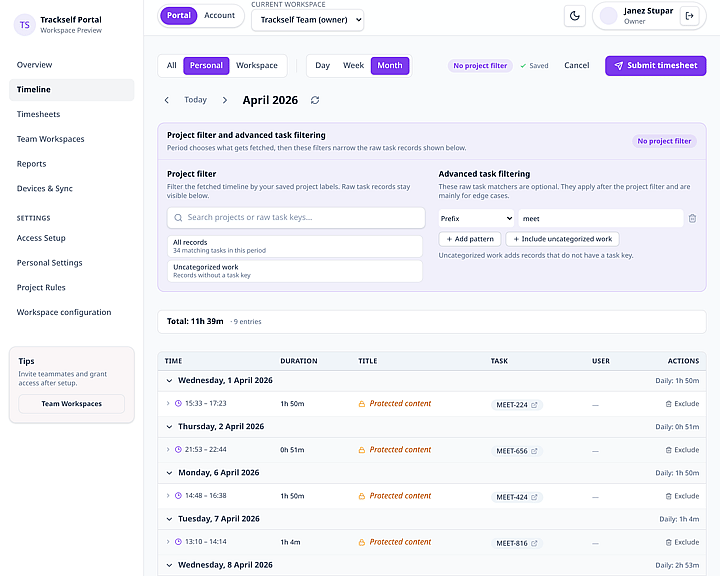Click the lock icon in the MEET-424 row
720x576 pixels.
tap(362, 496)
